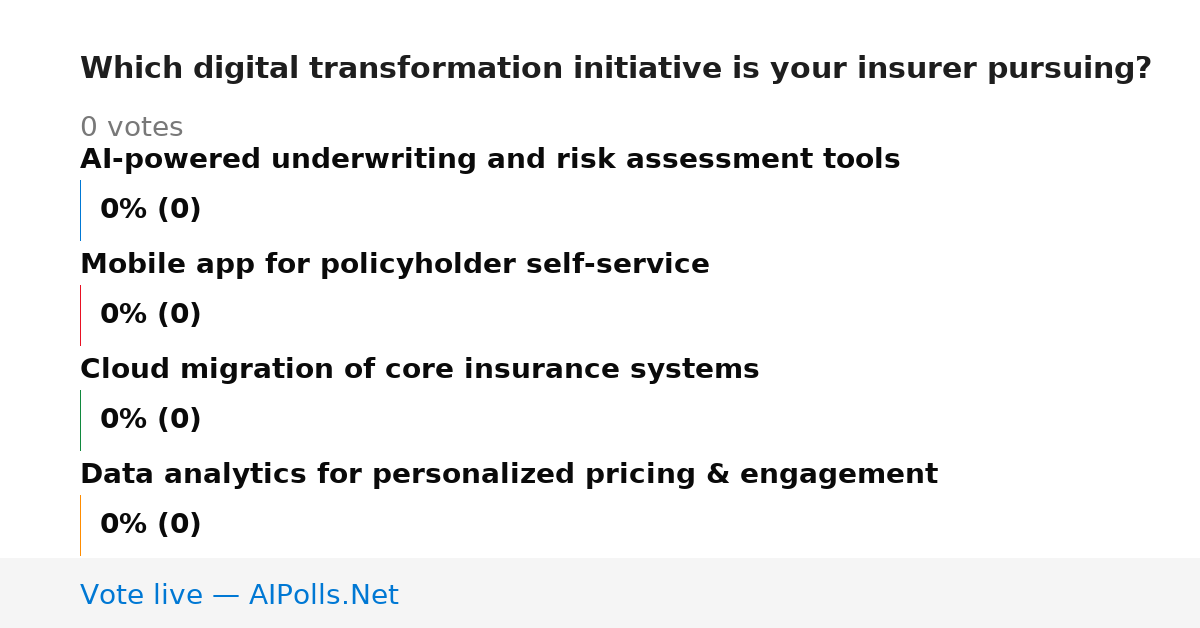Open the Vote live — AIPolls.Net link
Image resolution: width=1200 pixels, height=628 pixels.
point(239,596)
